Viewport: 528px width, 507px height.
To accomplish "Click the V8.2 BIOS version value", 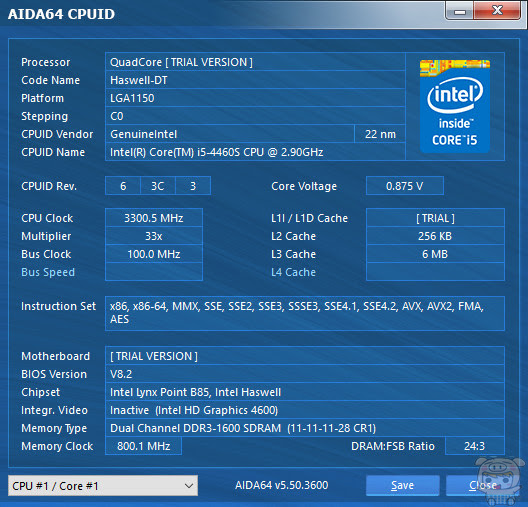I will (x=305, y=374).
